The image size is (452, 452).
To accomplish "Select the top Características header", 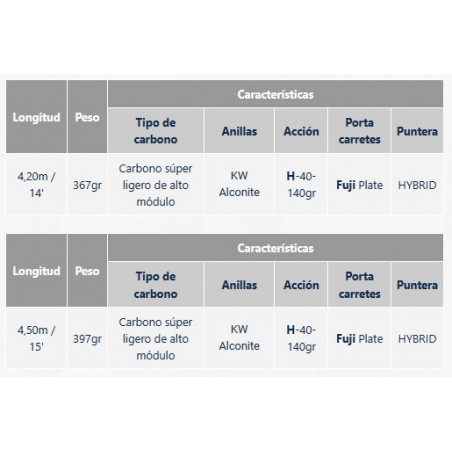I will pyautogui.click(x=275, y=94).
